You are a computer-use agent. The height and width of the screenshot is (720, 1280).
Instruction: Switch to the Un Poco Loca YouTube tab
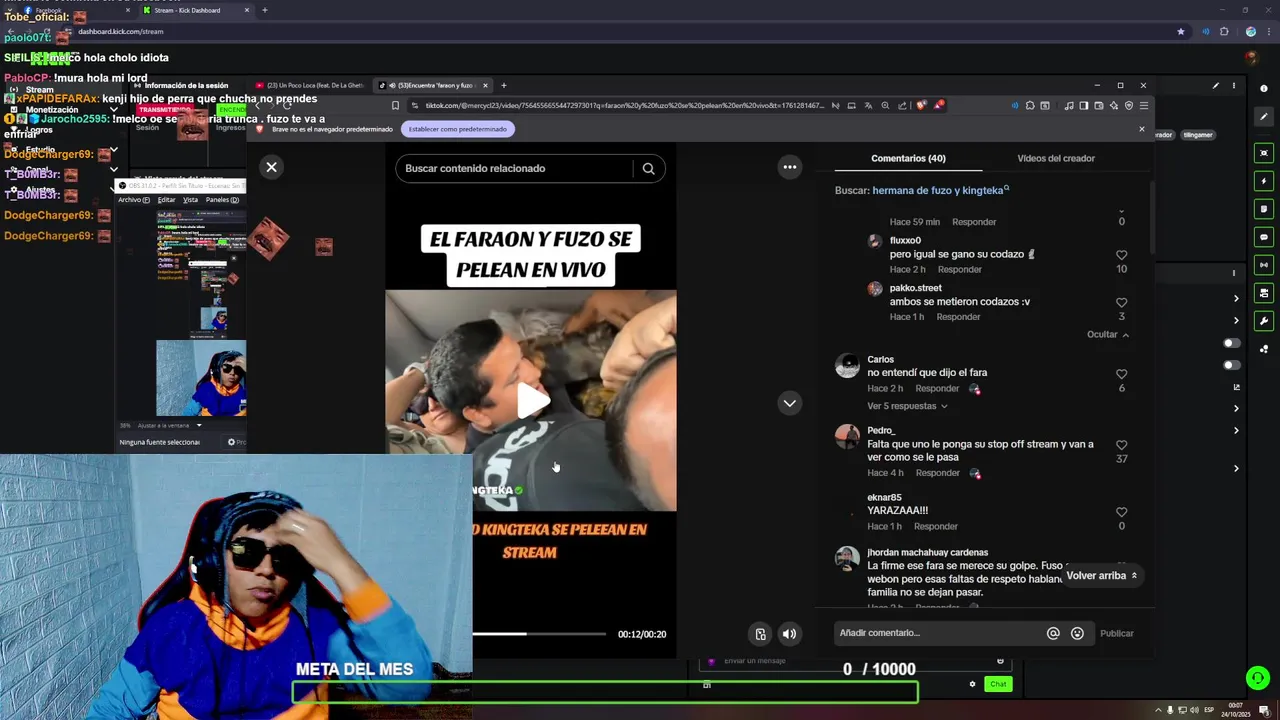310,86
